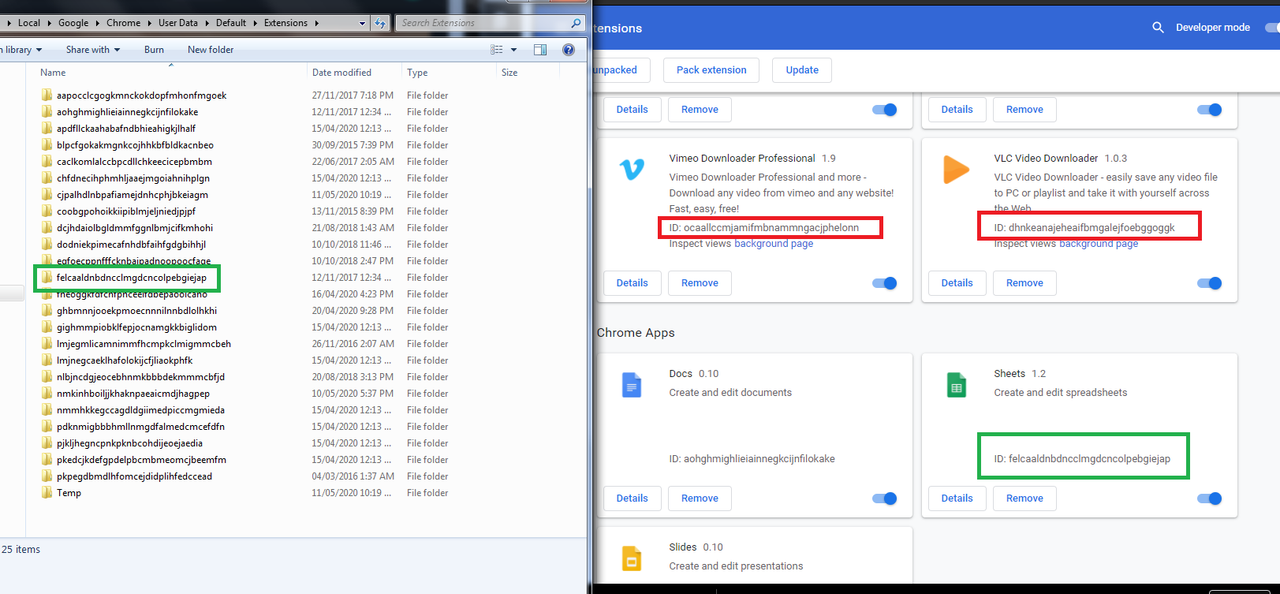Click the Slides app icon
Viewport: 1280px width, 594px height.
point(631,558)
